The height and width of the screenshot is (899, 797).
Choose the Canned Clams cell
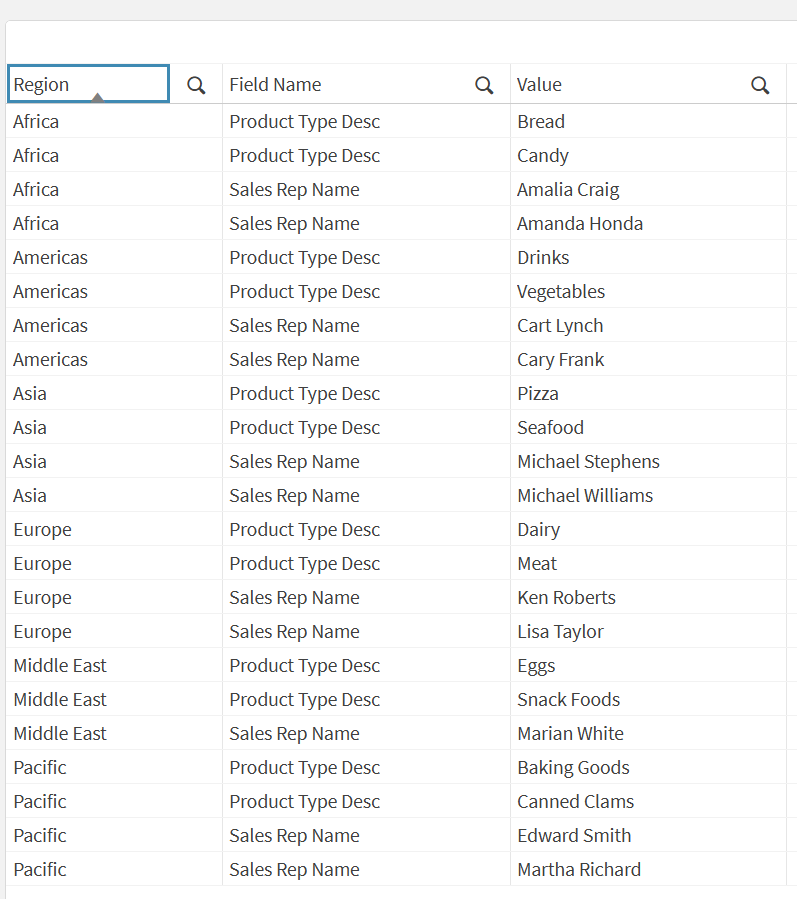(575, 802)
